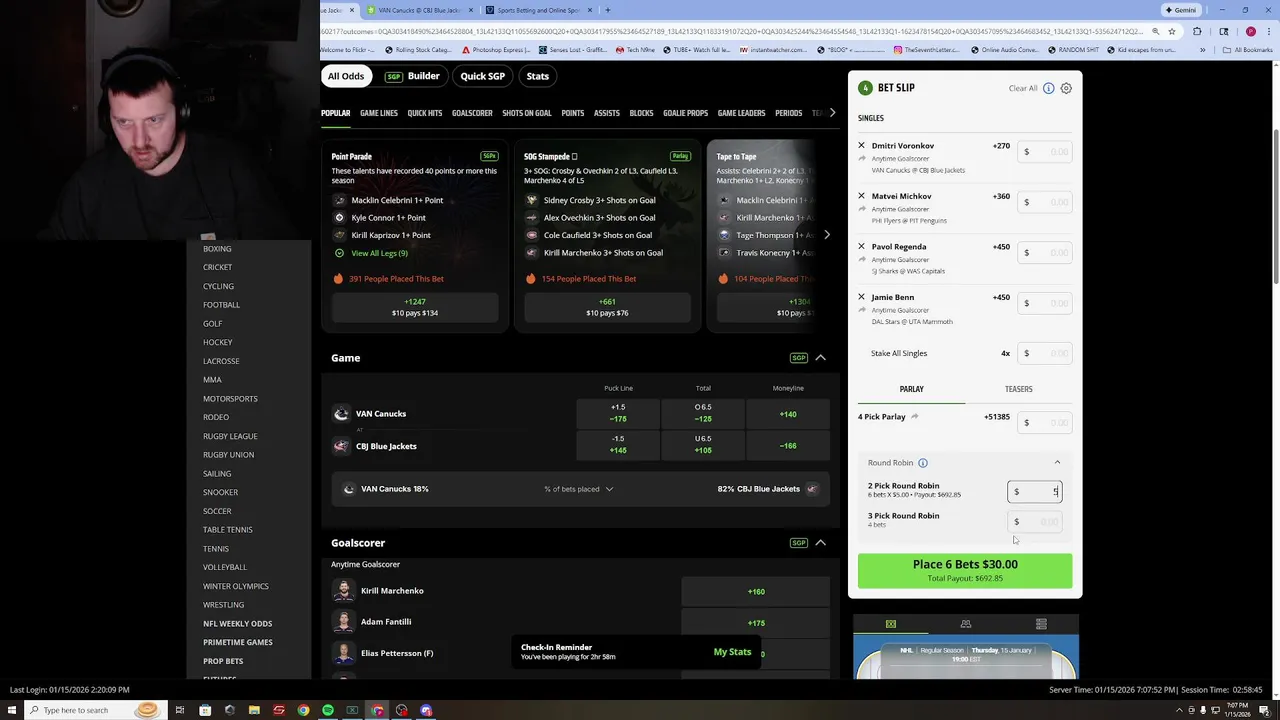Viewport: 1280px width, 720px height.
Task: Select the Popular category tab
Action: click(335, 113)
